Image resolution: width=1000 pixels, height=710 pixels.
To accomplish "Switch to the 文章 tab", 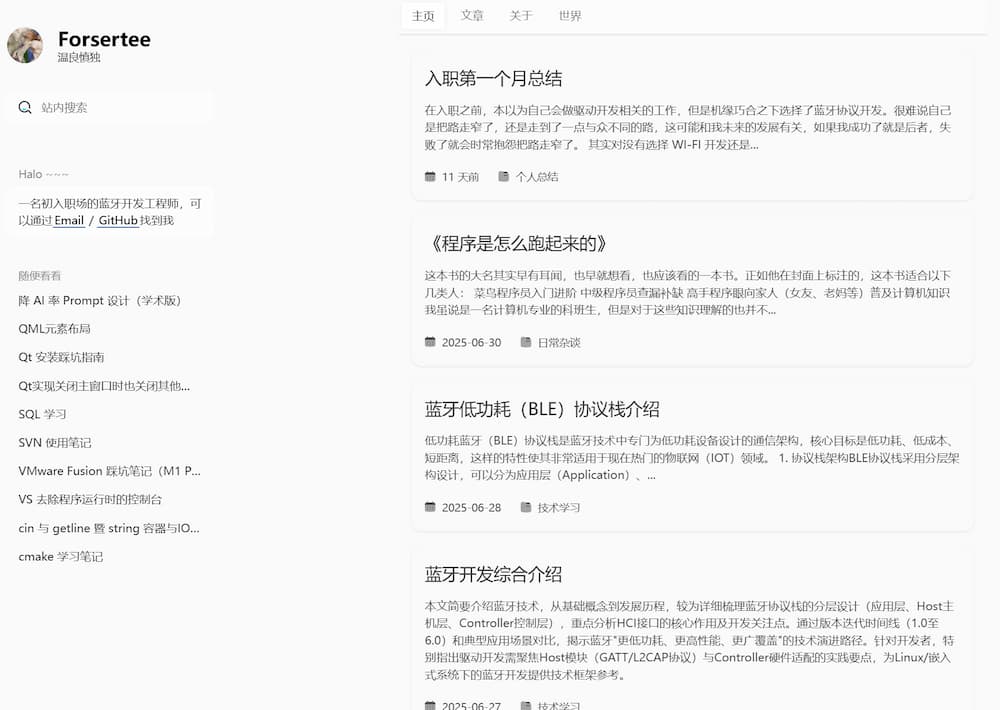I will 472,16.
